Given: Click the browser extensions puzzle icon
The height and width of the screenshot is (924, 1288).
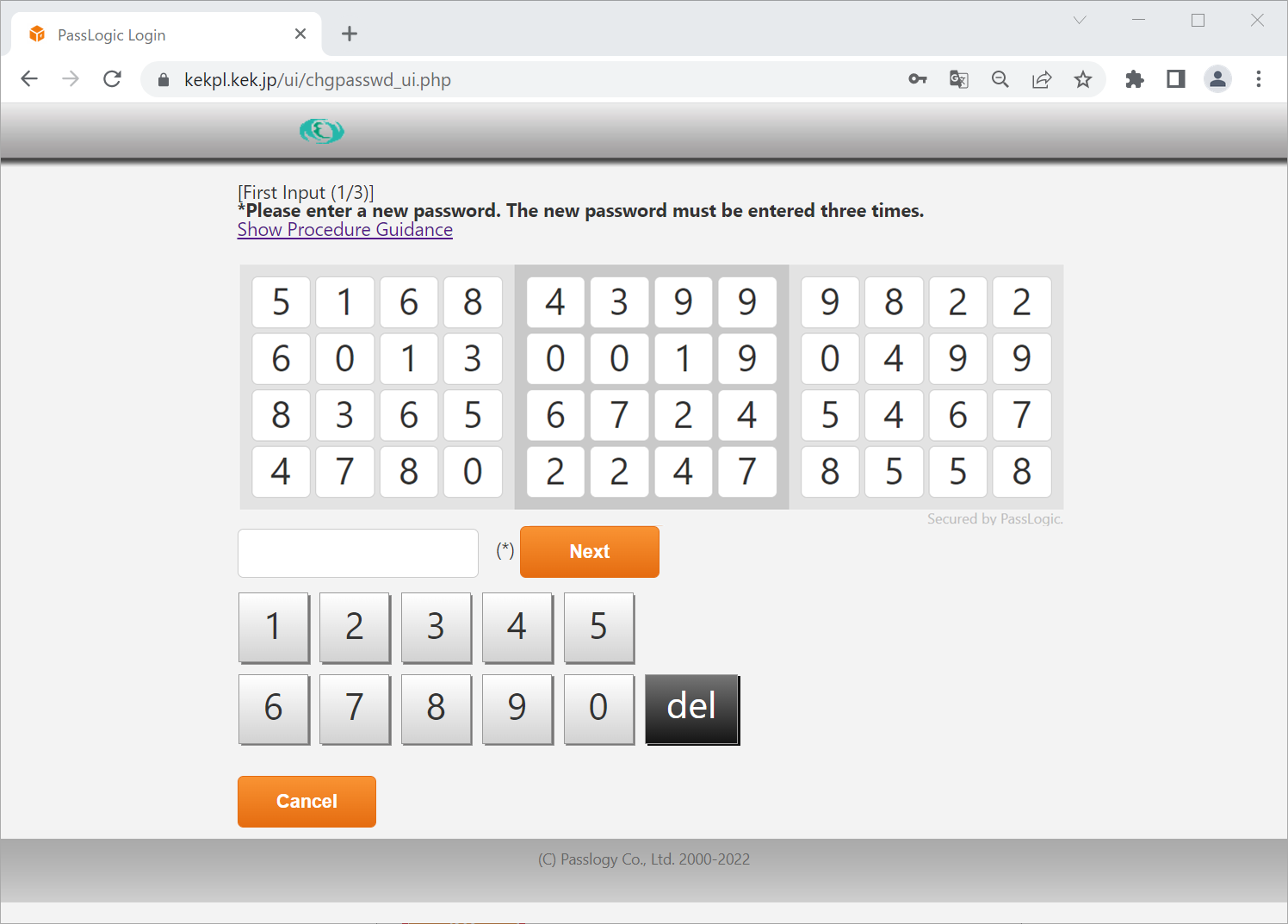Looking at the screenshot, I should pos(1135,78).
